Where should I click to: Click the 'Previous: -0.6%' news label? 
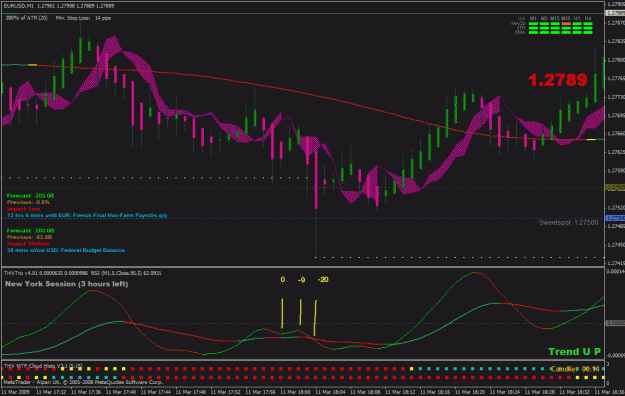tap(28, 202)
